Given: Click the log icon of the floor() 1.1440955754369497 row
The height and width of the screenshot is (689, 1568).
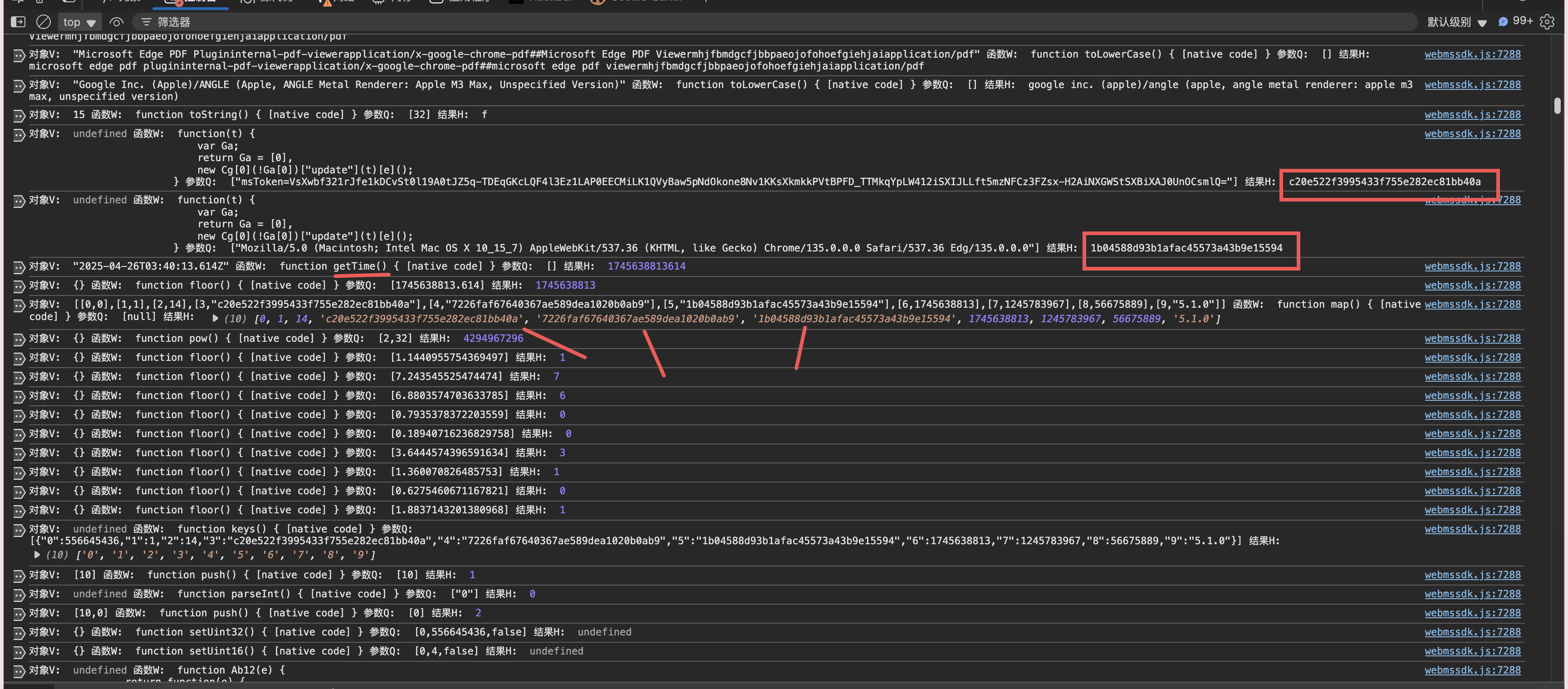Looking at the screenshot, I should (x=19, y=359).
